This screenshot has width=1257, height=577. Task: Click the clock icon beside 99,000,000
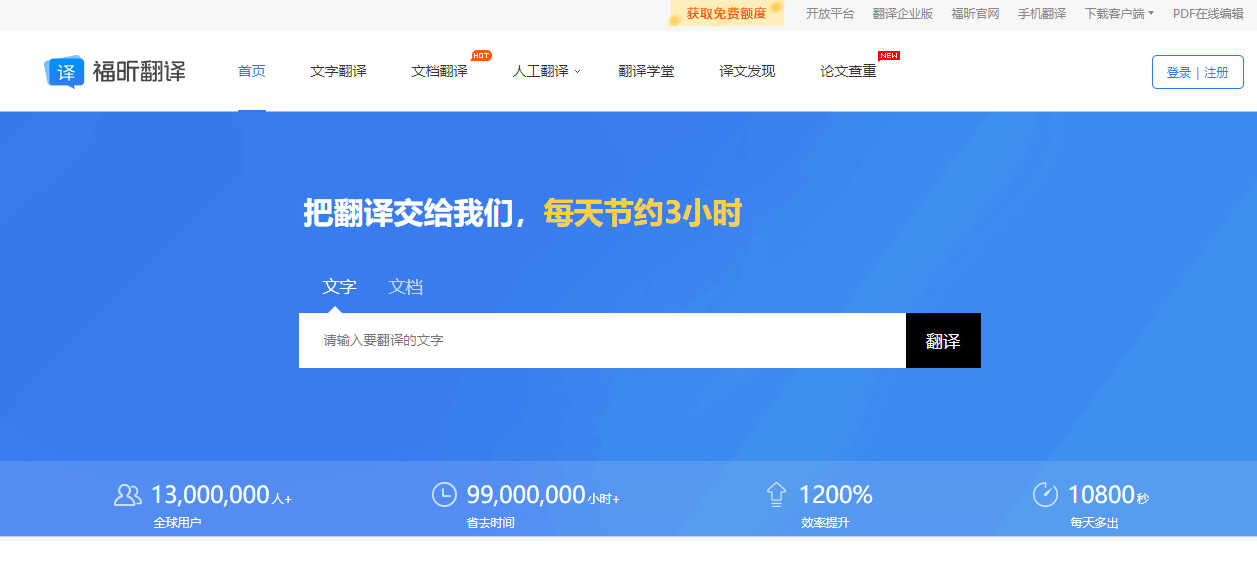(444, 494)
